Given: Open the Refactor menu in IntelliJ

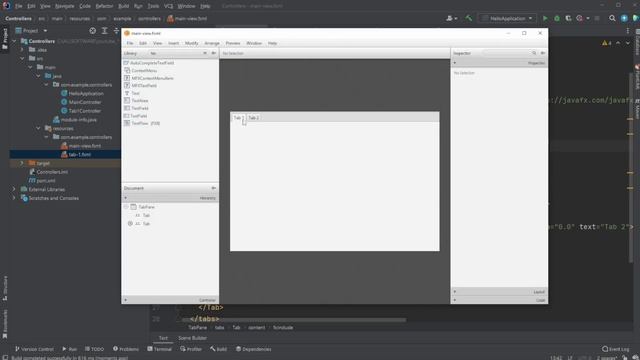Looking at the screenshot, I should 104,6.
